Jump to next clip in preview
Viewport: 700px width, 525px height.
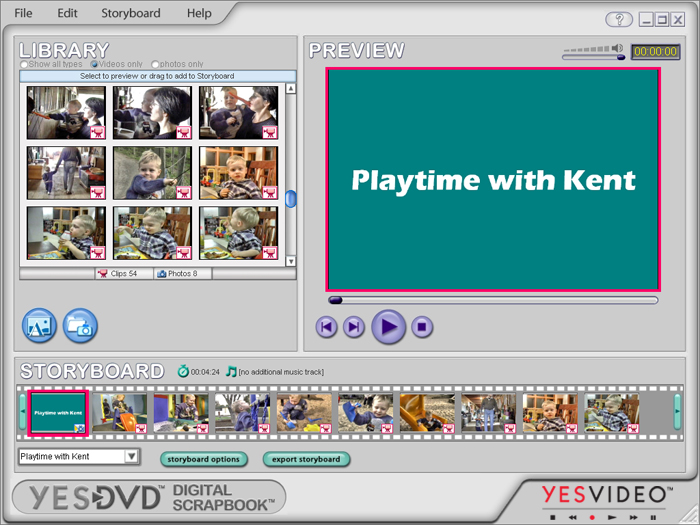(x=354, y=327)
